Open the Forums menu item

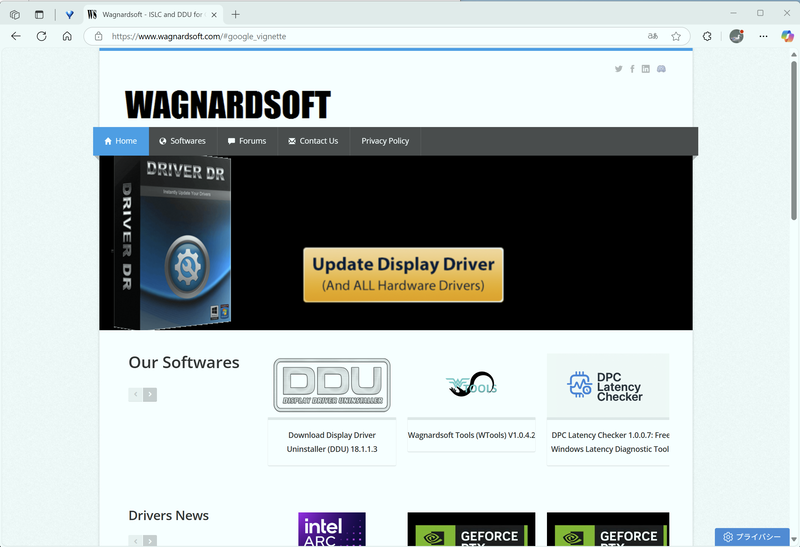[x=247, y=141]
